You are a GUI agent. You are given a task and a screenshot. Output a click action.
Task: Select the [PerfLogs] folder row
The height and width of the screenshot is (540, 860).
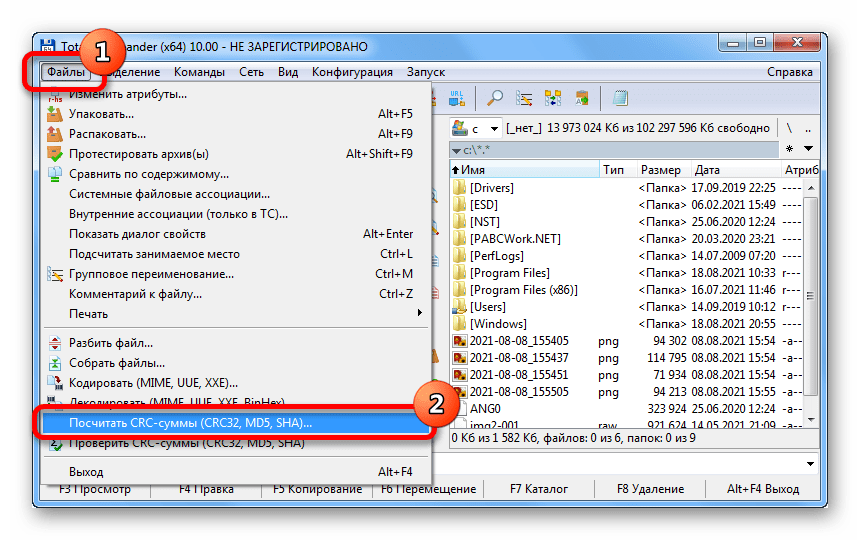627,256
